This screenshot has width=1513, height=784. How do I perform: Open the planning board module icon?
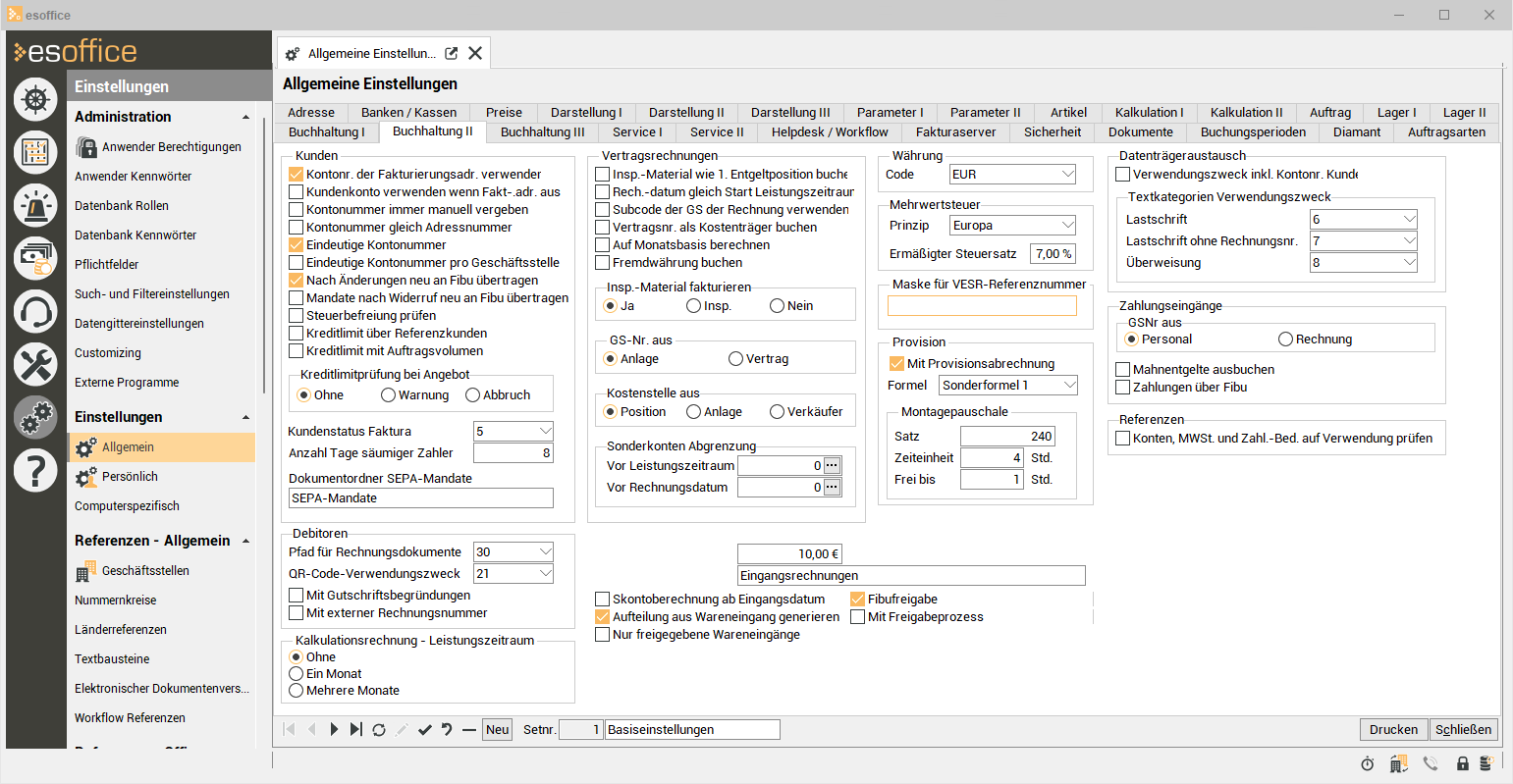tap(35, 152)
